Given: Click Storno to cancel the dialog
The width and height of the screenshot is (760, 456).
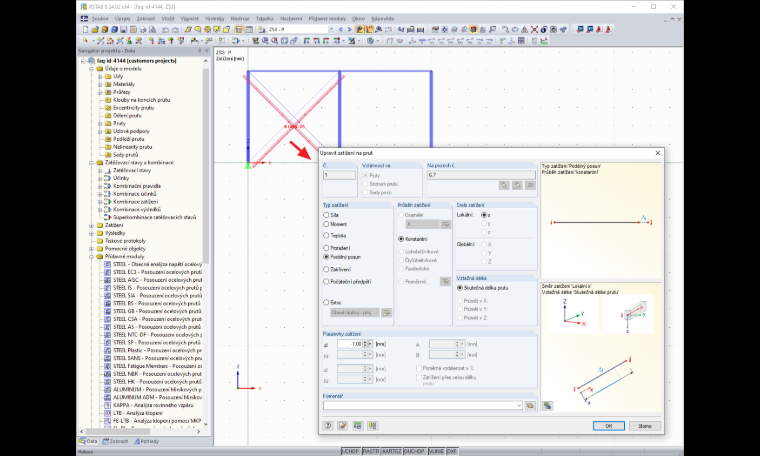Looking at the screenshot, I should (645, 426).
